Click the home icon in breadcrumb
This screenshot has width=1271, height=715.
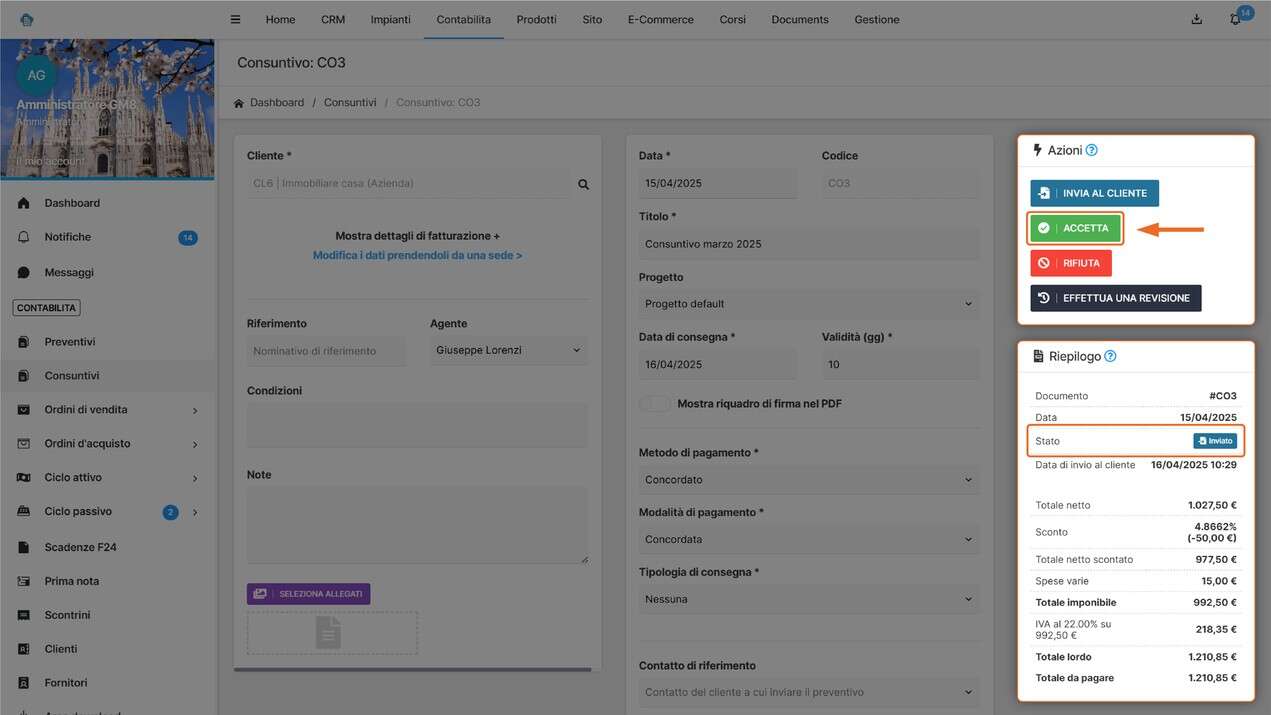coord(239,103)
